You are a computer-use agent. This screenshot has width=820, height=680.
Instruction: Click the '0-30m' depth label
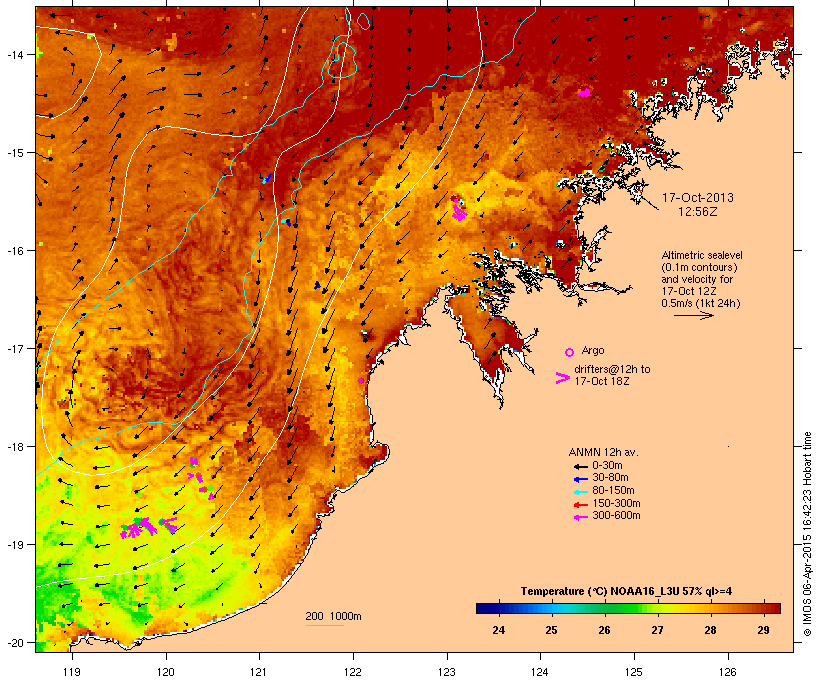click(x=607, y=465)
